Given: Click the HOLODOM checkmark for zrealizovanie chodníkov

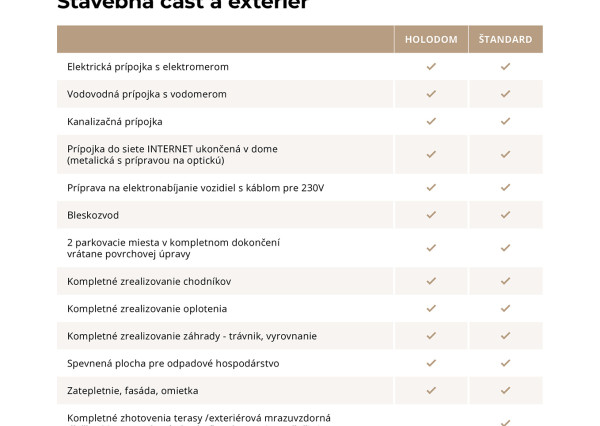Looking at the screenshot, I should (431, 281).
